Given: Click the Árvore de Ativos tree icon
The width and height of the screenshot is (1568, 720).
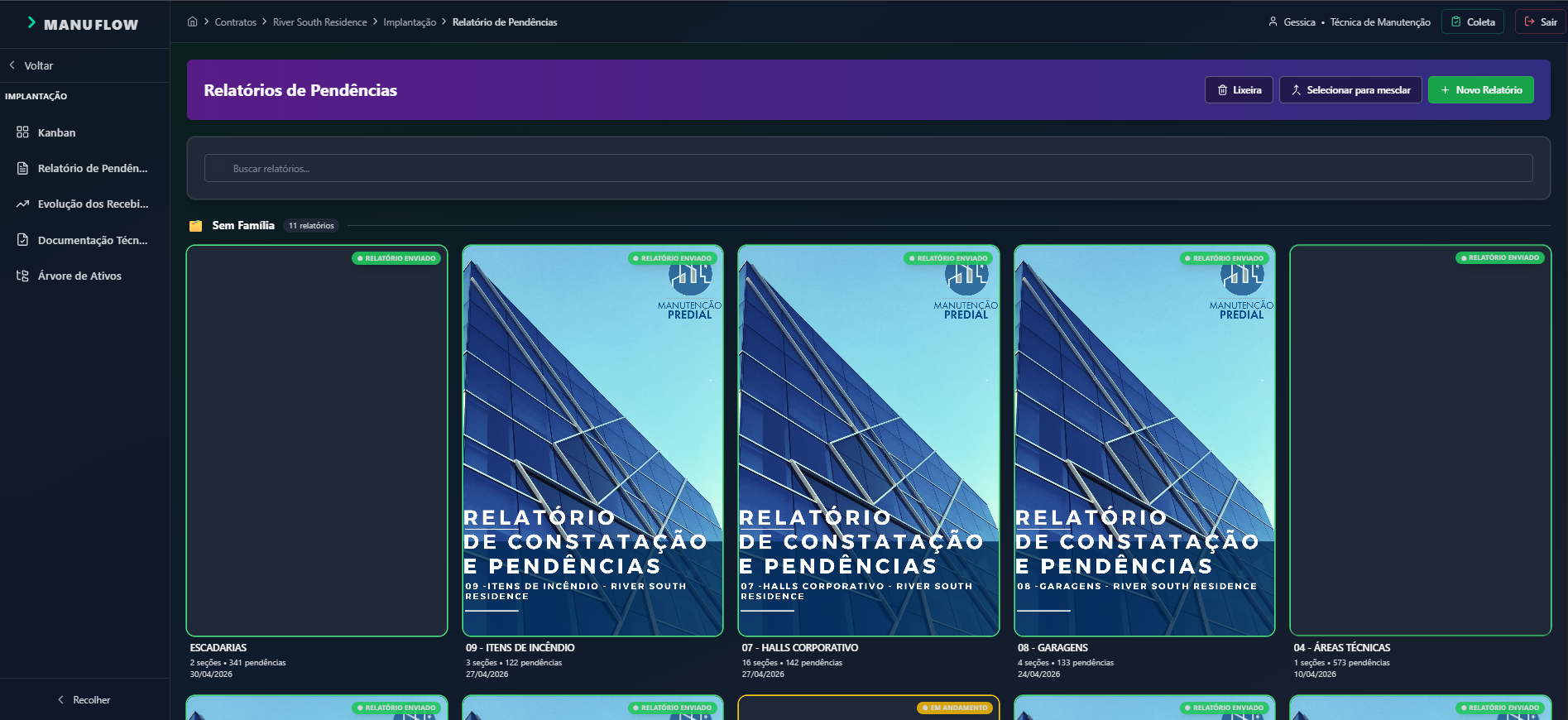Looking at the screenshot, I should tap(22, 276).
